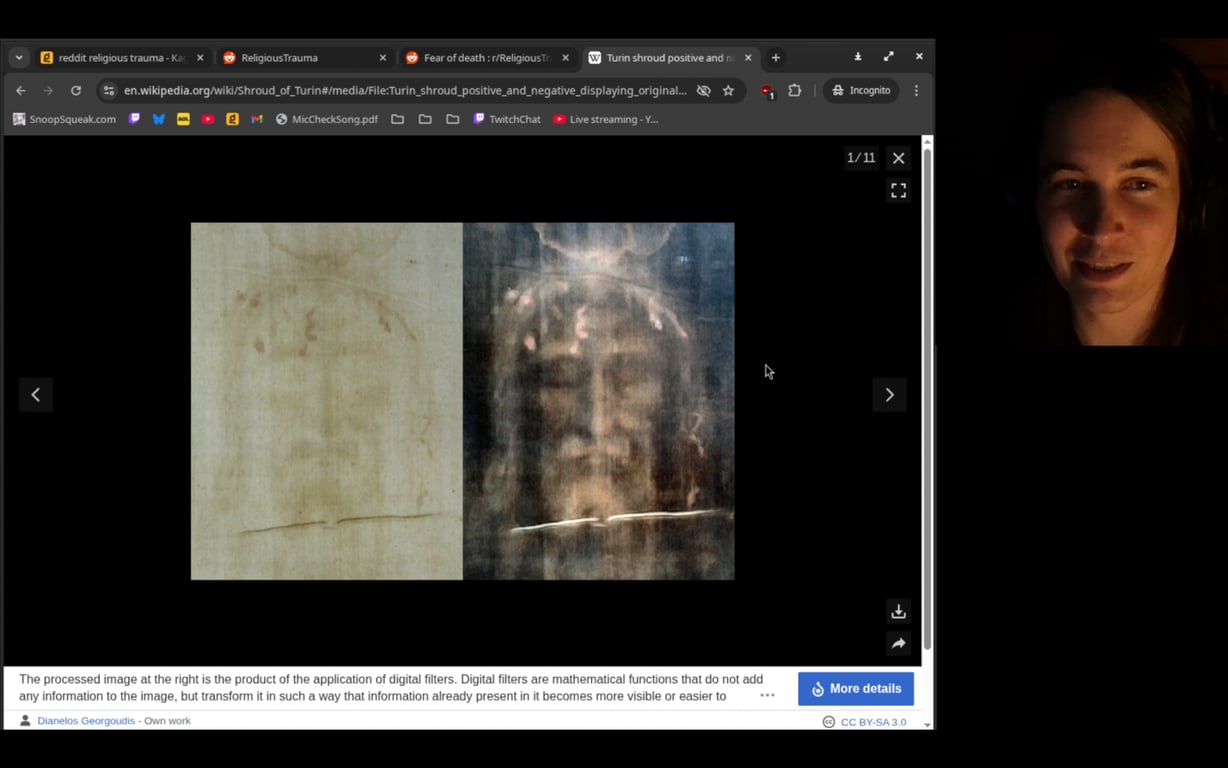Screen dimensions: 1228x768
Task: Open the CC BY-SA 3.0 license link
Action: (x=873, y=722)
